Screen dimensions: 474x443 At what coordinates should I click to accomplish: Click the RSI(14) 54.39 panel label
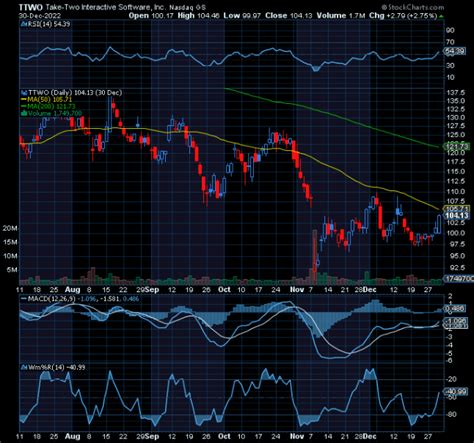(x=49, y=24)
